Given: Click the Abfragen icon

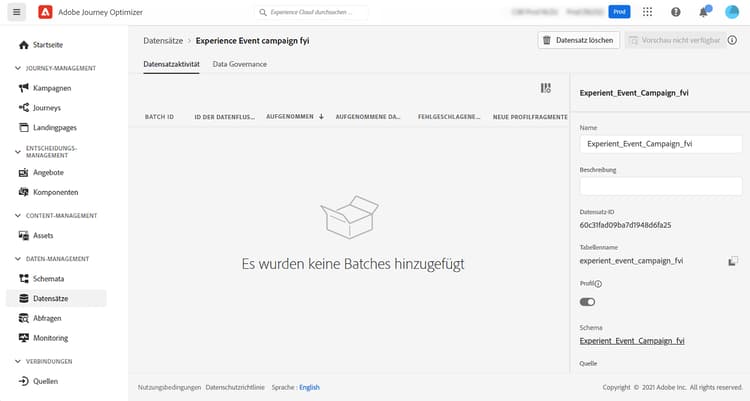Looking at the screenshot, I should coord(23,318).
